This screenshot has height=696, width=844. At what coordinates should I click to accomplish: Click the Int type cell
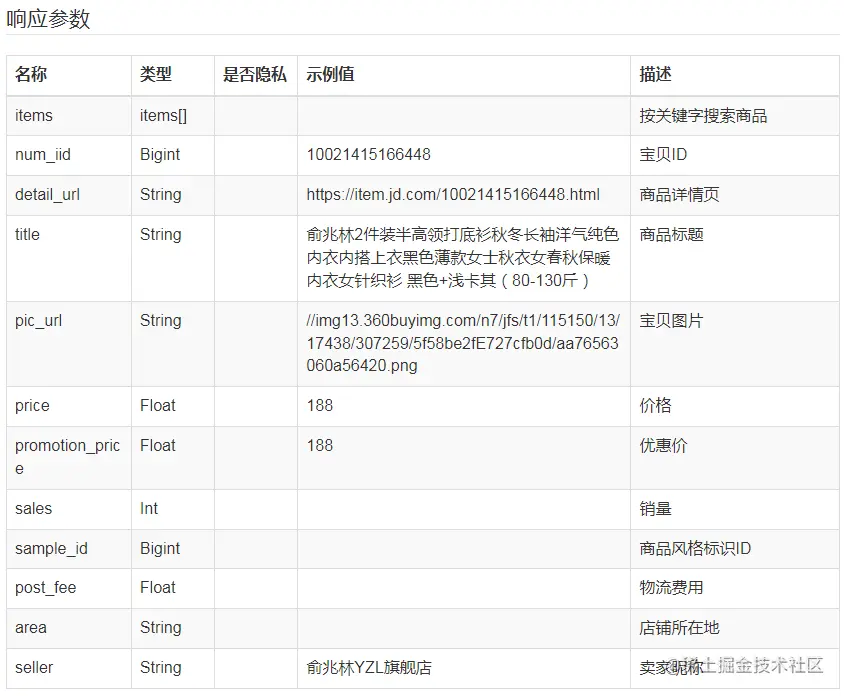coord(149,509)
